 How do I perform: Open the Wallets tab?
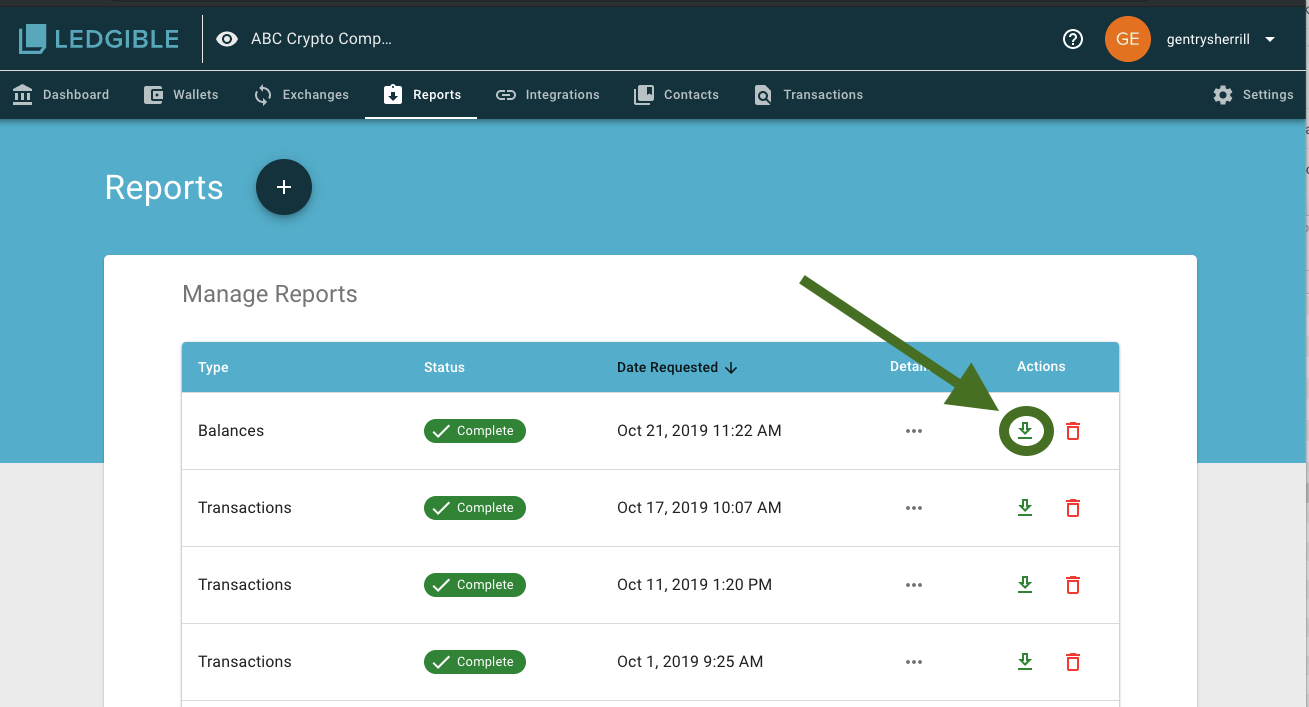(181, 95)
